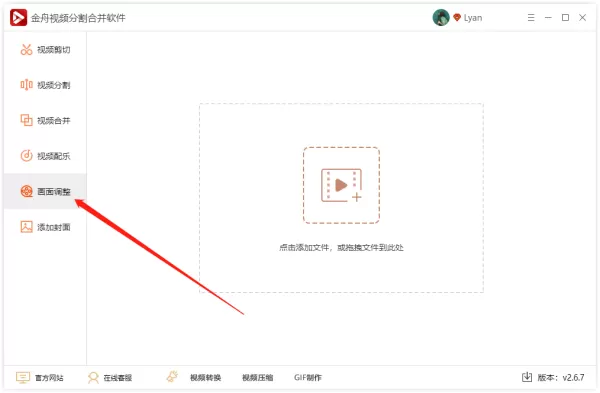Open the 视频转换 link
Viewport: 600px width, 393px height.
[205, 378]
